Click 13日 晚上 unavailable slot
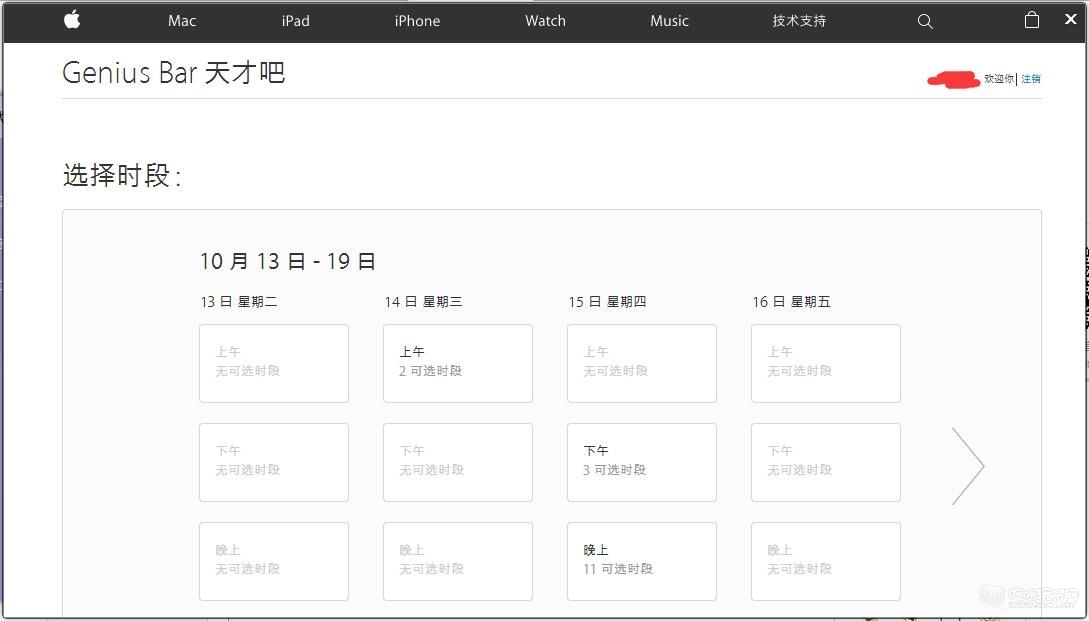The image size is (1089, 621). 274,561
